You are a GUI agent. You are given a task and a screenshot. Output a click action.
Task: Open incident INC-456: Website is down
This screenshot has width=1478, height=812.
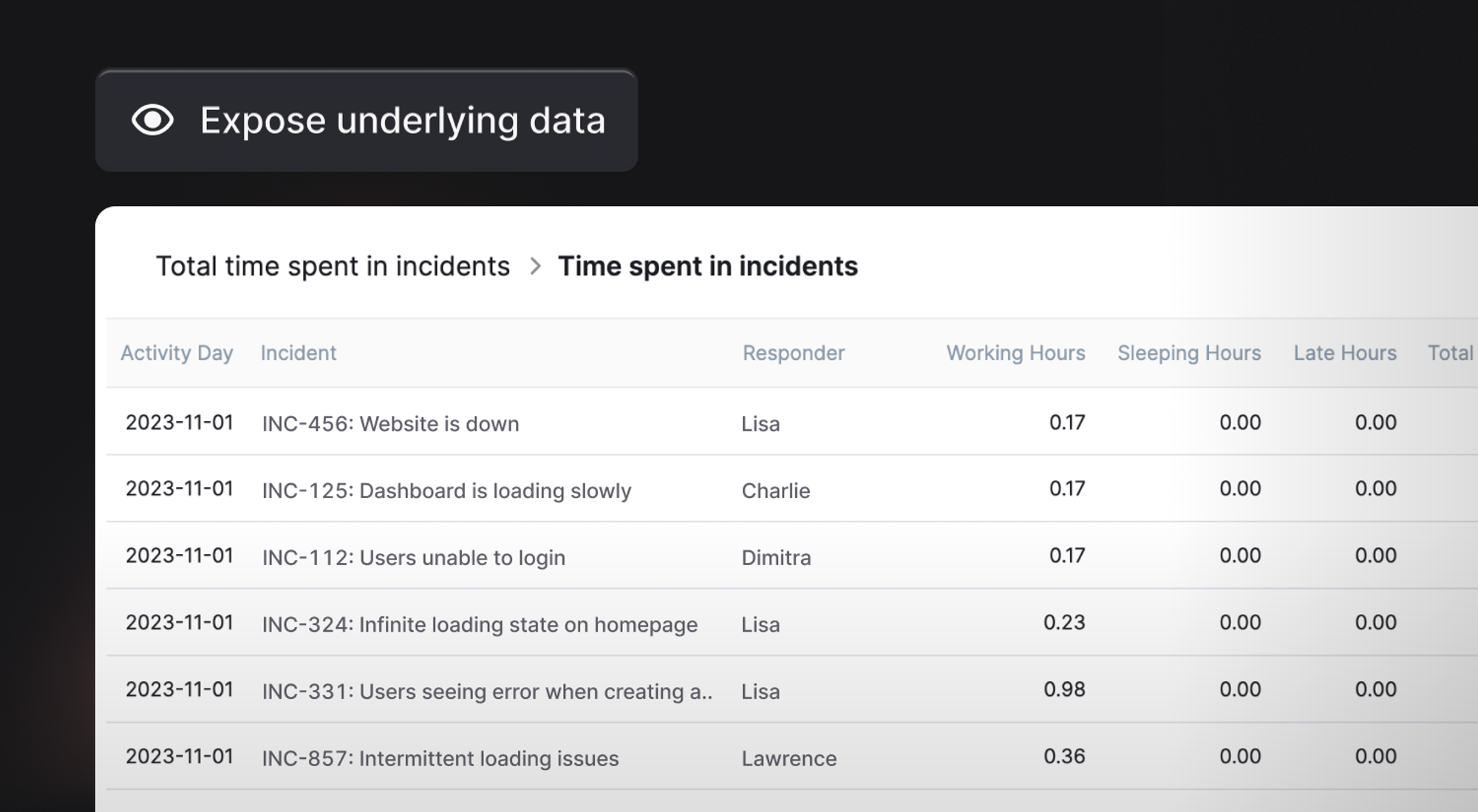point(390,424)
